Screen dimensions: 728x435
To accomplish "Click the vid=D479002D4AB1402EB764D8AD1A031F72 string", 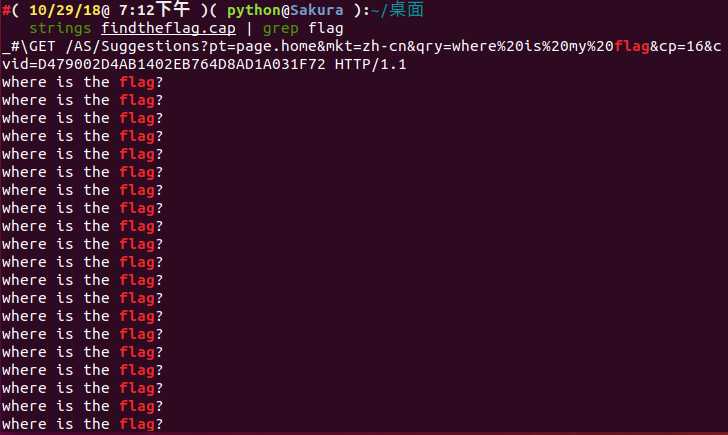I will [x=164, y=65].
